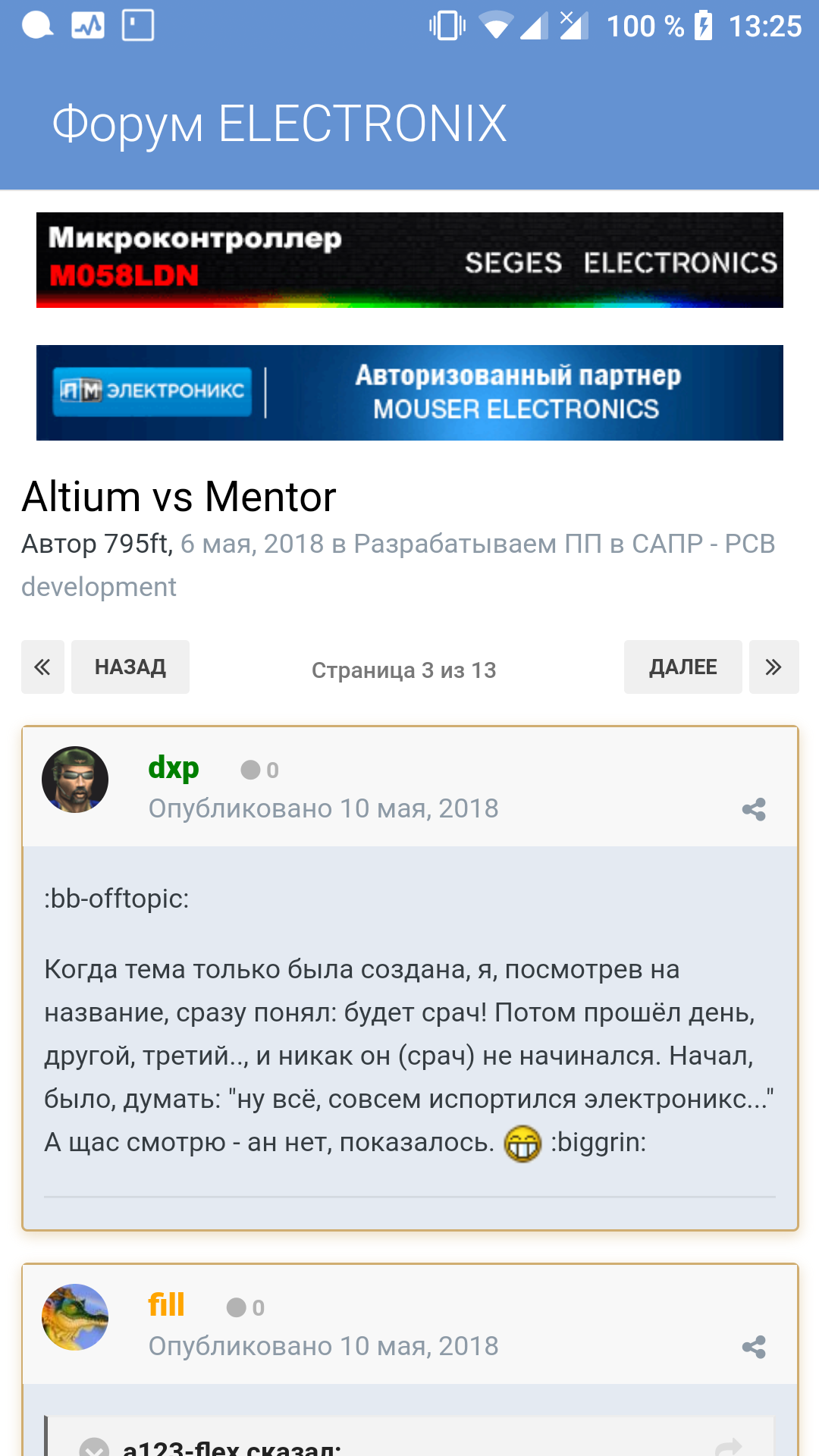
Task: Tap the 'Форум ELECTRONIX' header title
Action: coord(279,124)
